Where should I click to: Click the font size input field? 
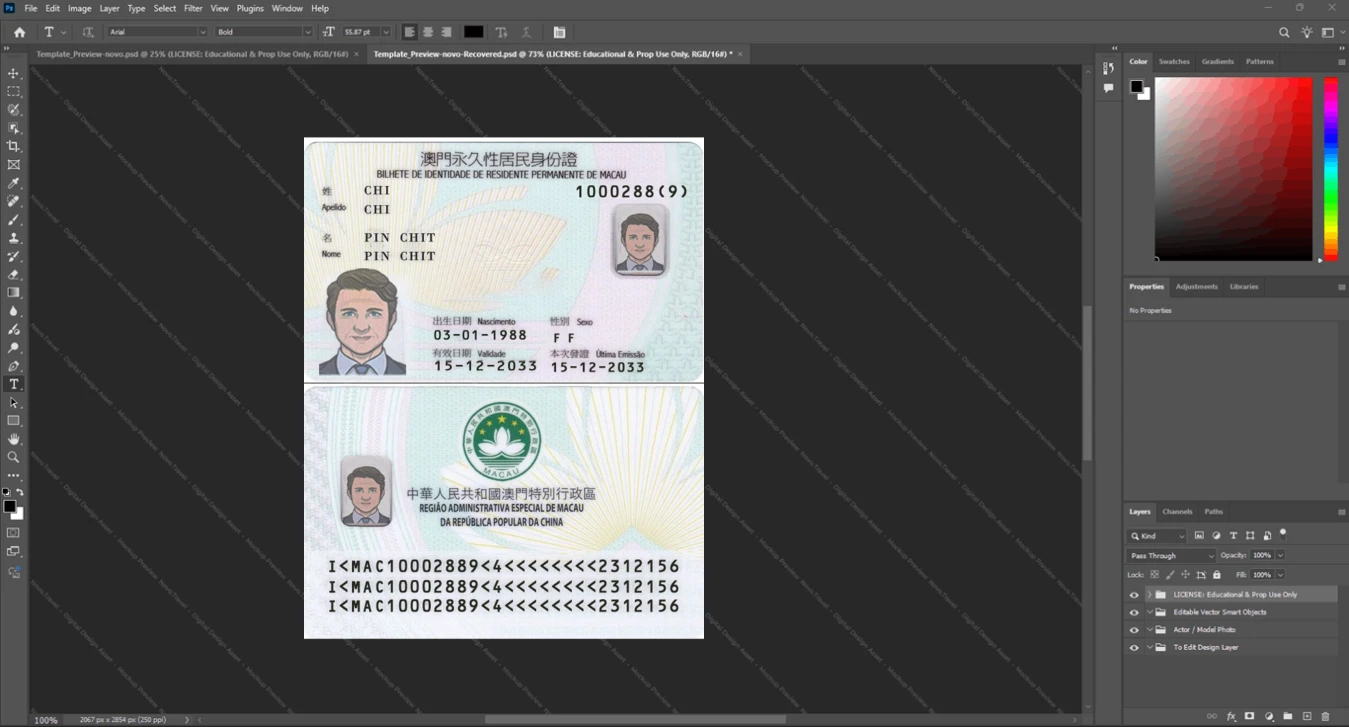(360, 32)
